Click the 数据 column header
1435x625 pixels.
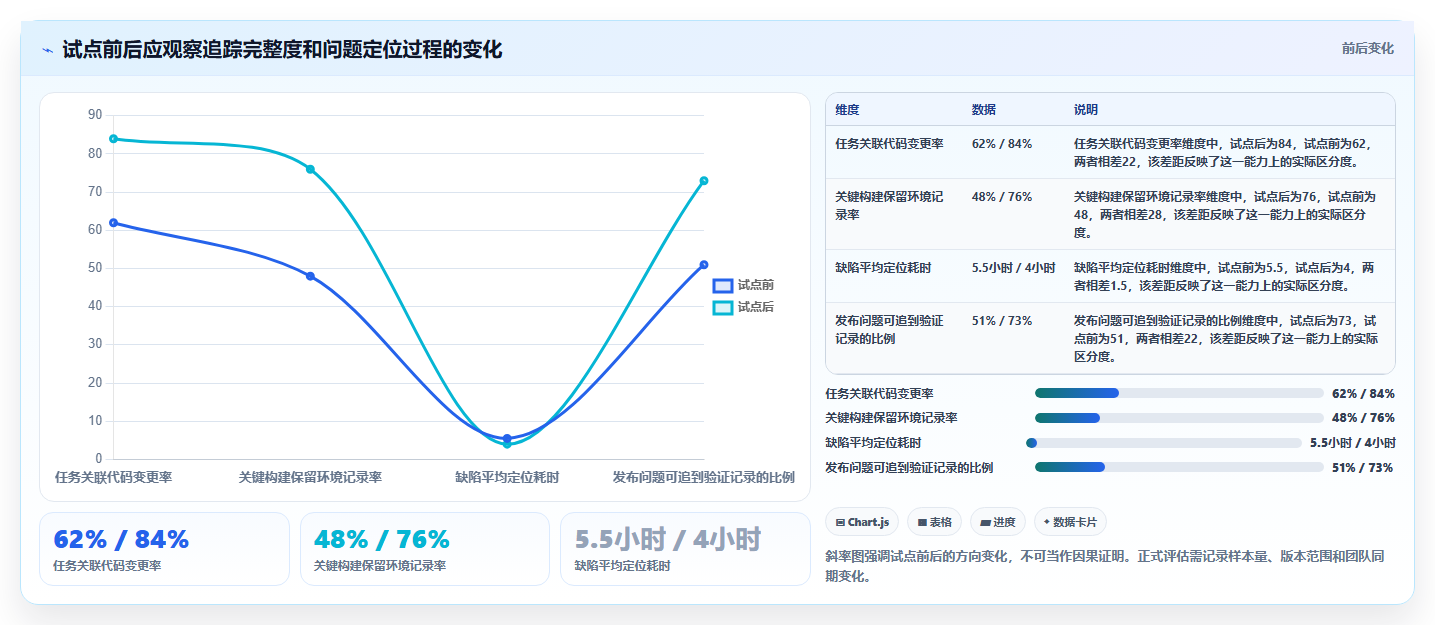tap(983, 110)
